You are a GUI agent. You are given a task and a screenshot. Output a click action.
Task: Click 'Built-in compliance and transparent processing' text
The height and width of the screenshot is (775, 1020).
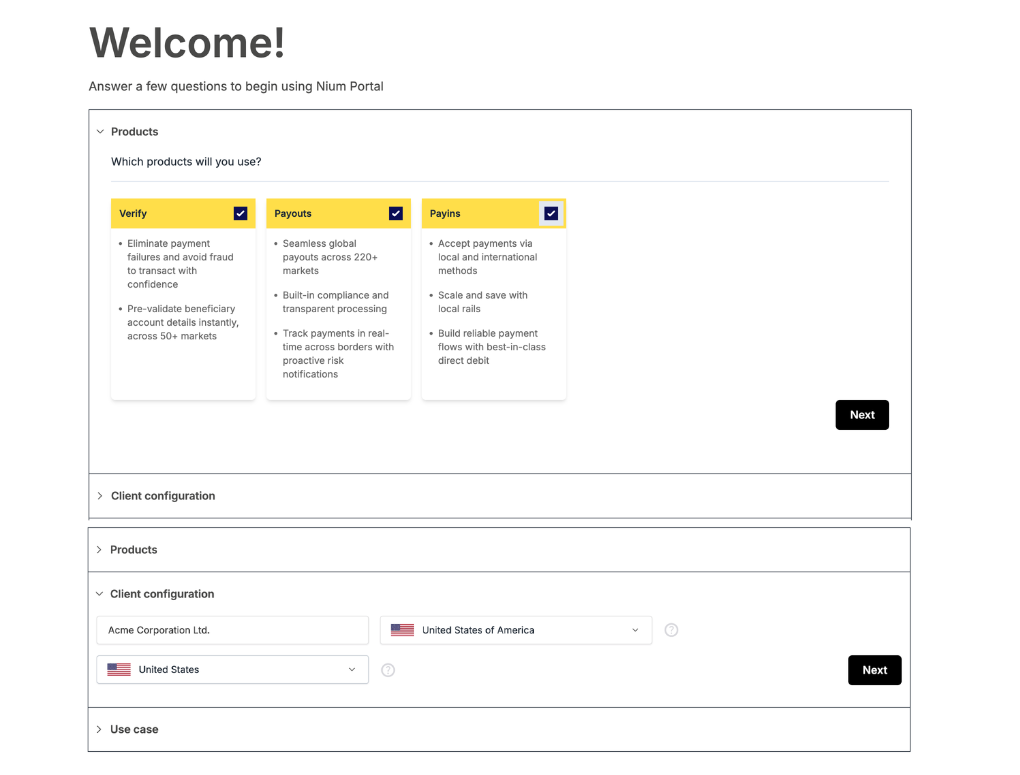coord(335,302)
